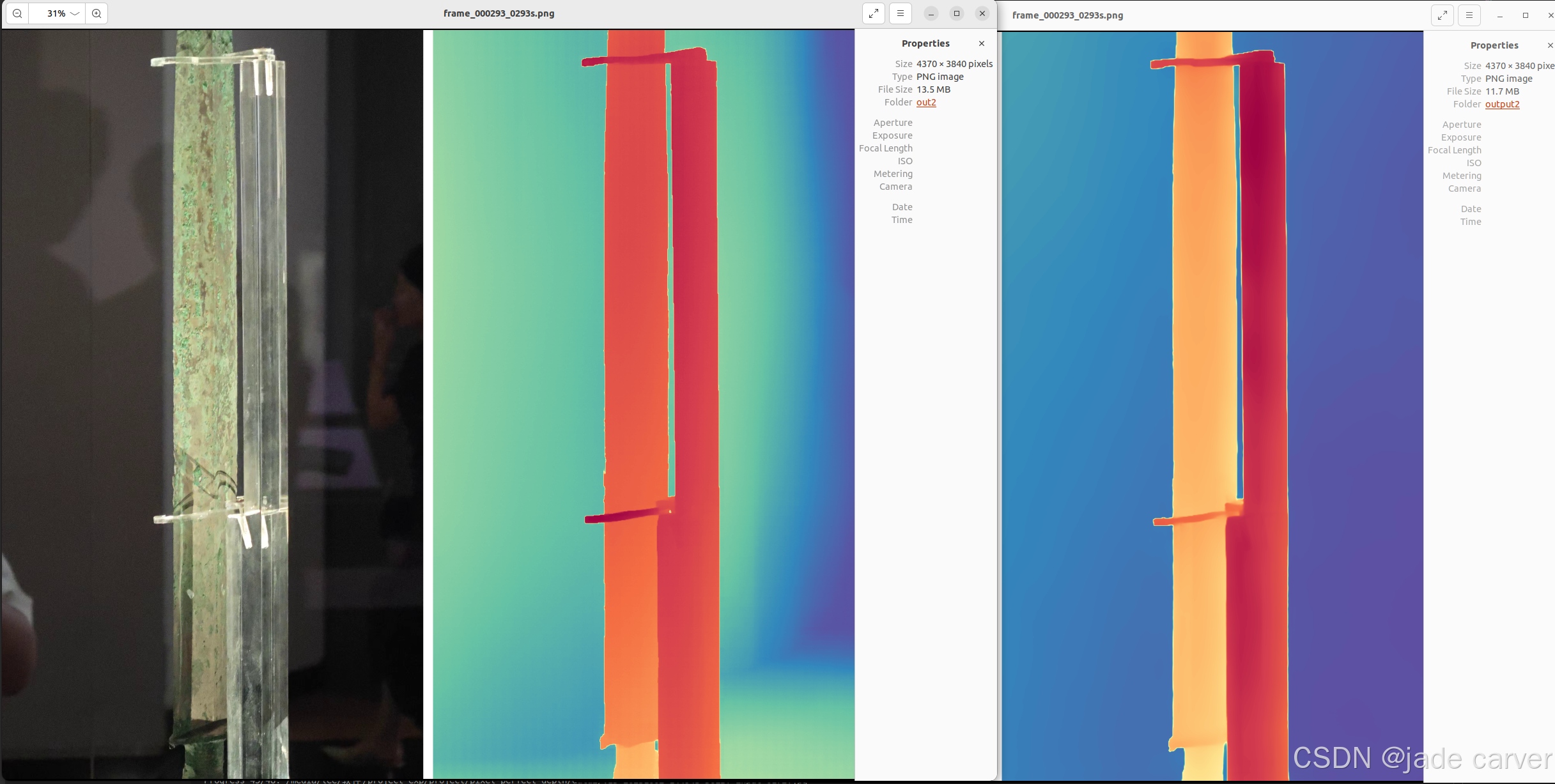Close the left Properties sidebar
1555x784 pixels.
click(x=982, y=43)
